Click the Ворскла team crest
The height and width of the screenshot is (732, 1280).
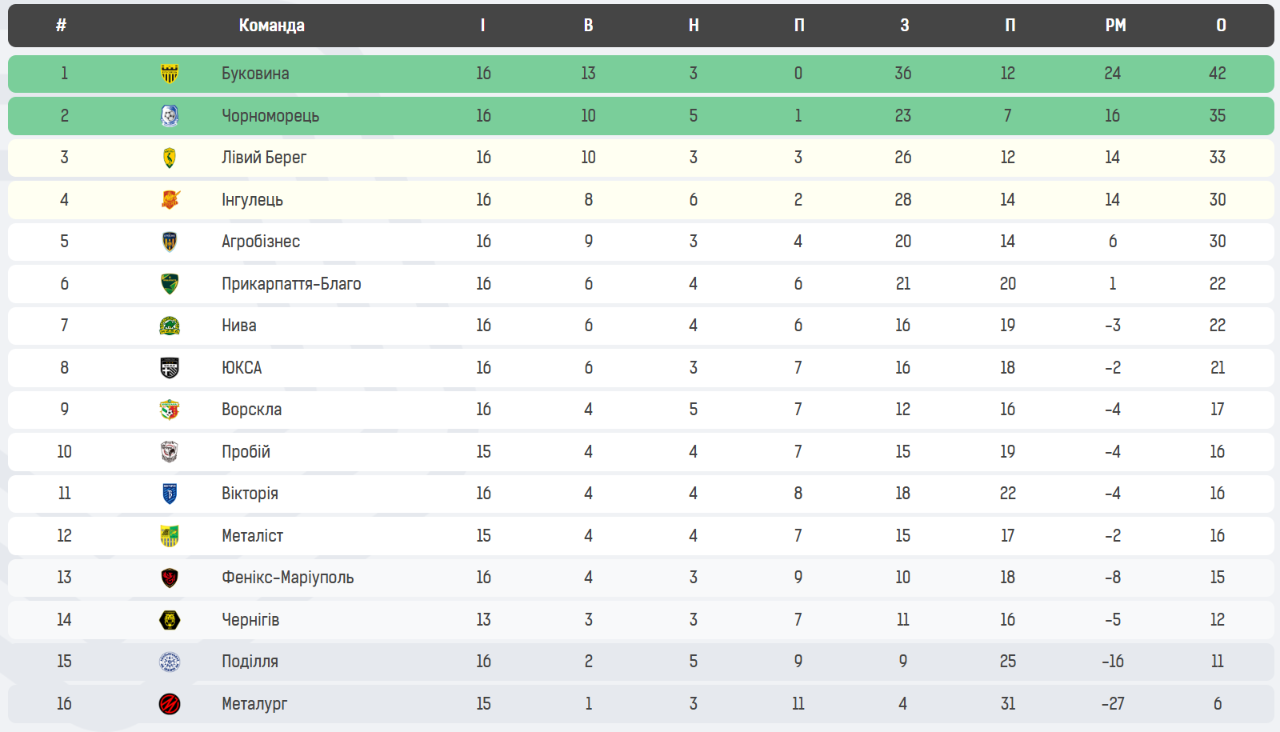pyautogui.click(x=170, y=410)
